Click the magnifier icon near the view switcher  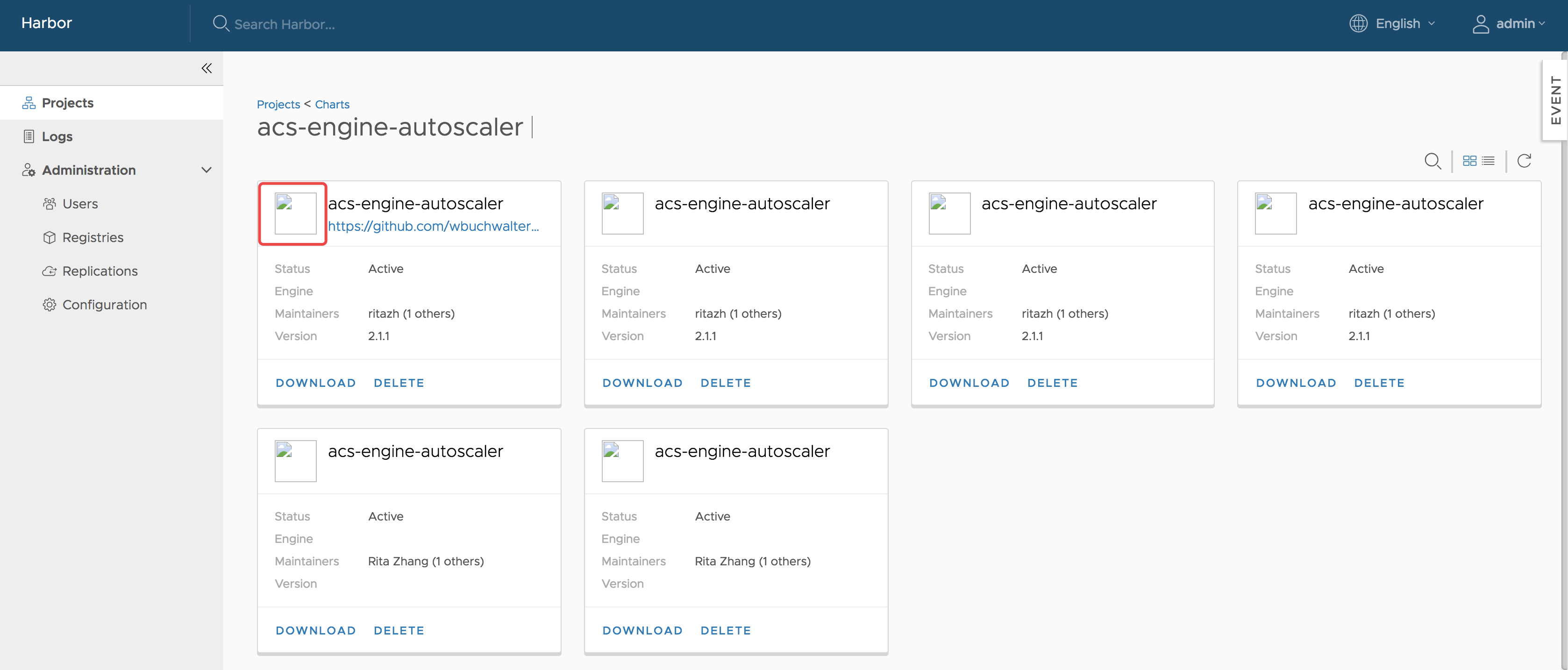pos(1433,161)
